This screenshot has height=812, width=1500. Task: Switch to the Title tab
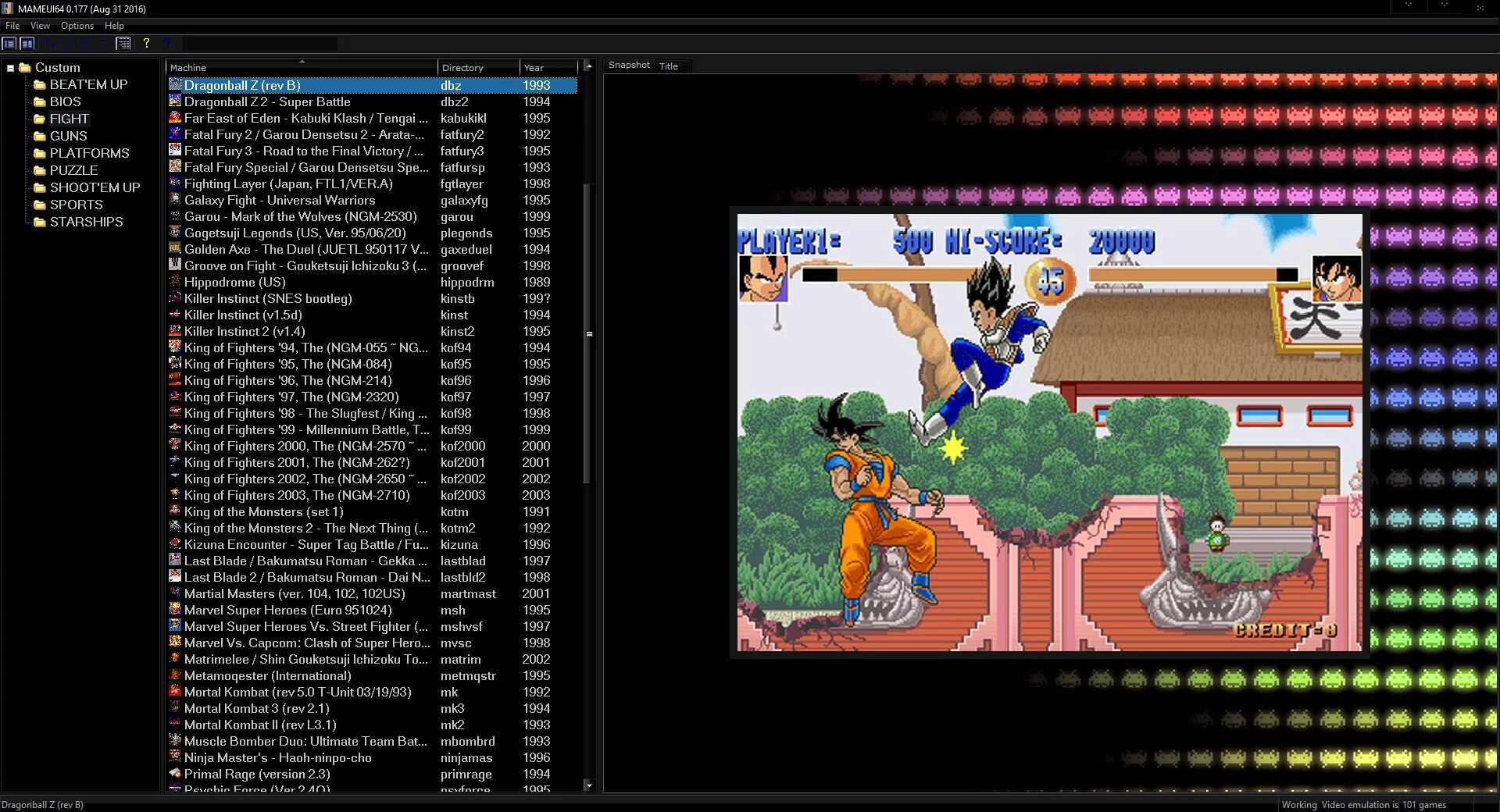tap(669, 66)
